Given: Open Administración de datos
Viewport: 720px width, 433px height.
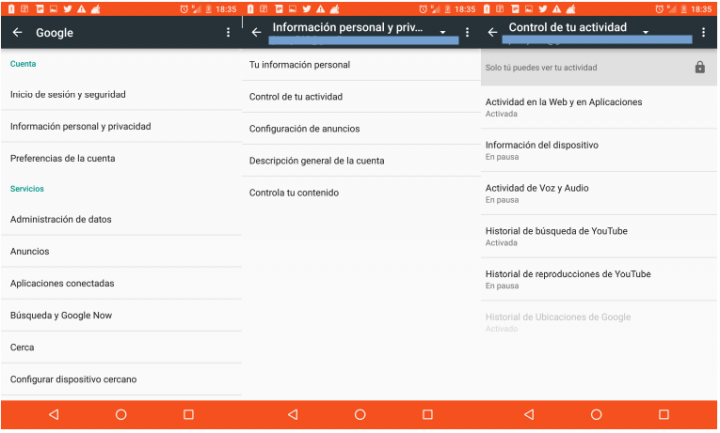Looking at the screenshot, I should 121,219.
